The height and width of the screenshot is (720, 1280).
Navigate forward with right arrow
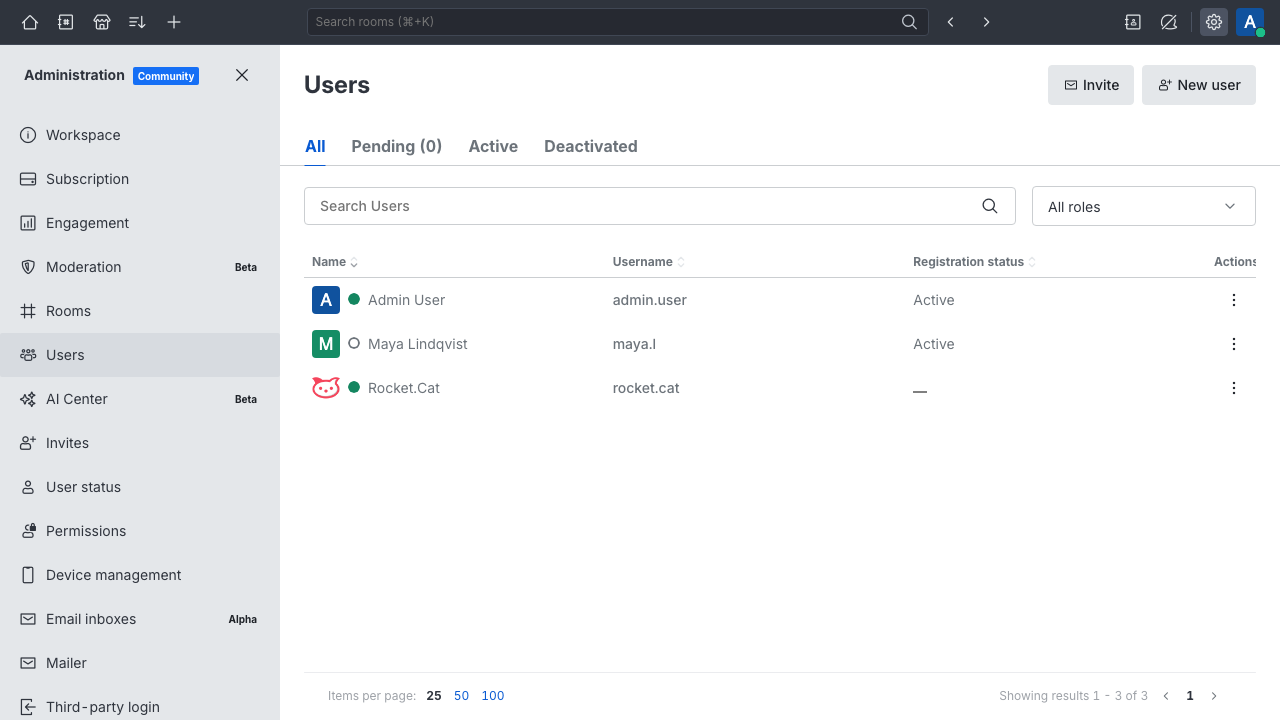[x=987, y=22]
